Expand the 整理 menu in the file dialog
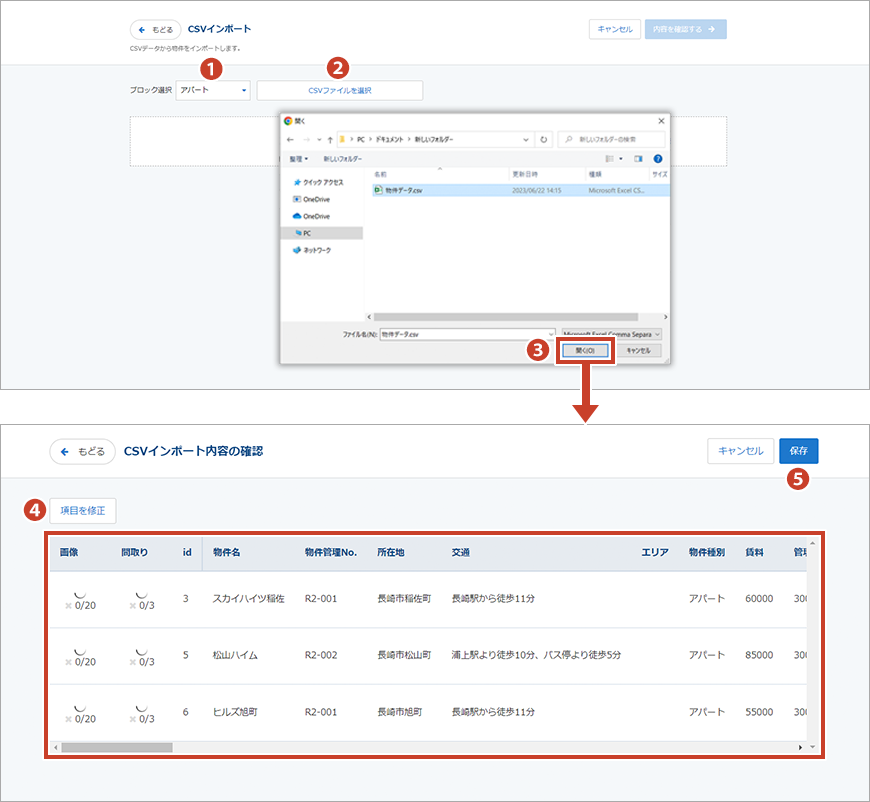The width and height of the screenshot is (870, 802). (296, 159)
